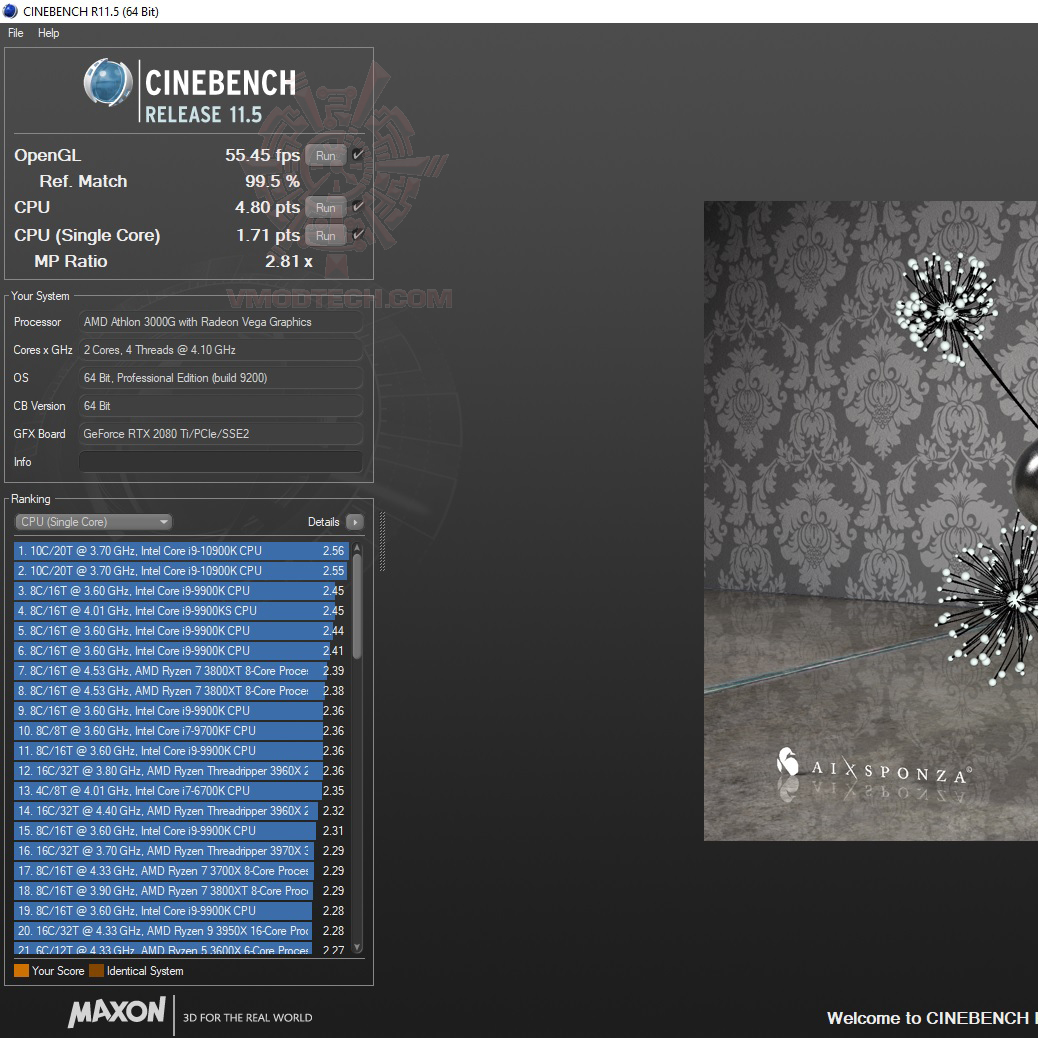Select ranking row 4 i9-9900KS CPU
This screenshot has width=1038, height=1038.
[x=181, y=610]
